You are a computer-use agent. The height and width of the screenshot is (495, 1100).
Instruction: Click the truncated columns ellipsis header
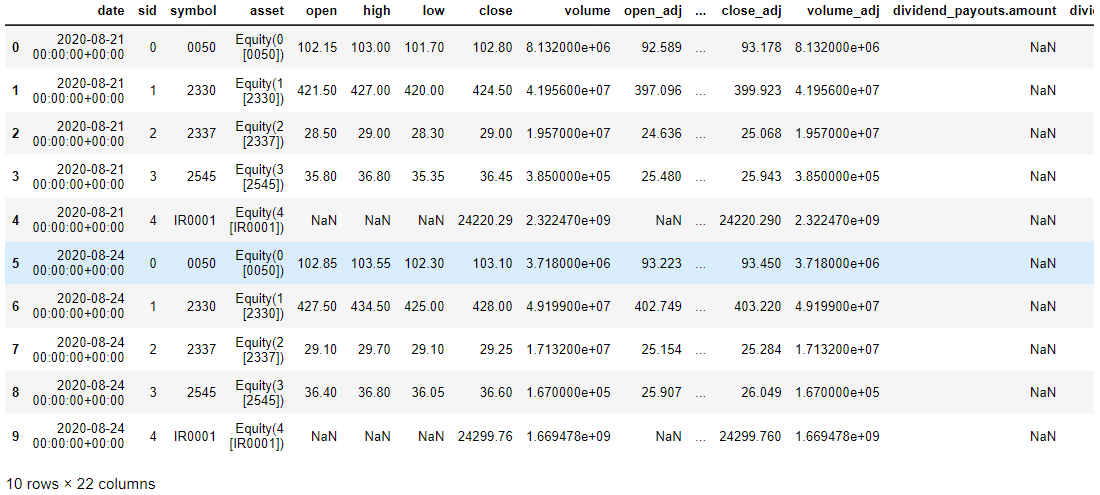coord(701,11)
